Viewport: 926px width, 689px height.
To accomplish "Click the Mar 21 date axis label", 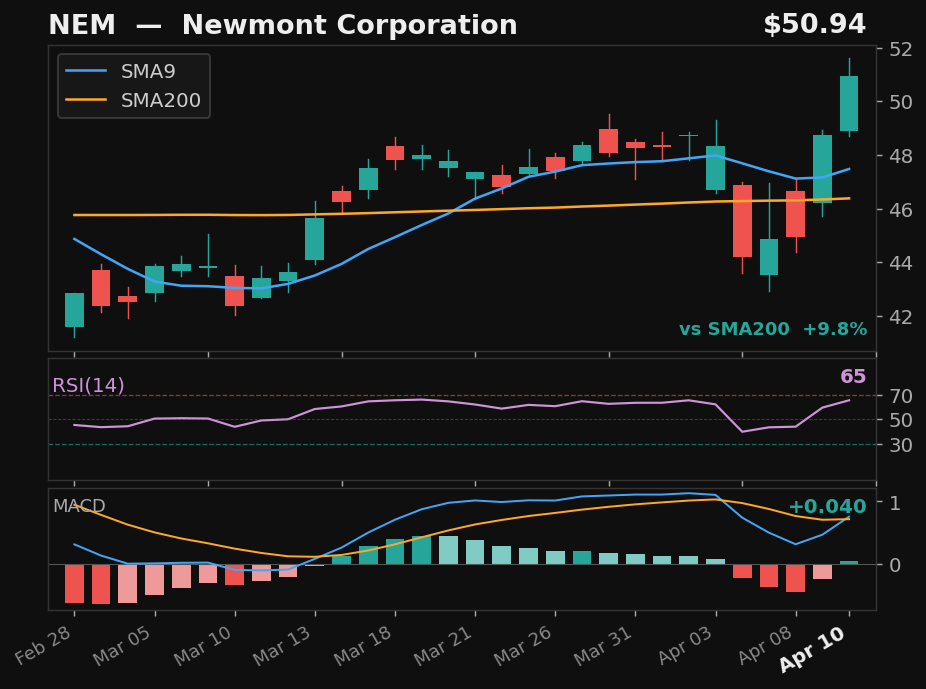I will [x=444, y=645].
